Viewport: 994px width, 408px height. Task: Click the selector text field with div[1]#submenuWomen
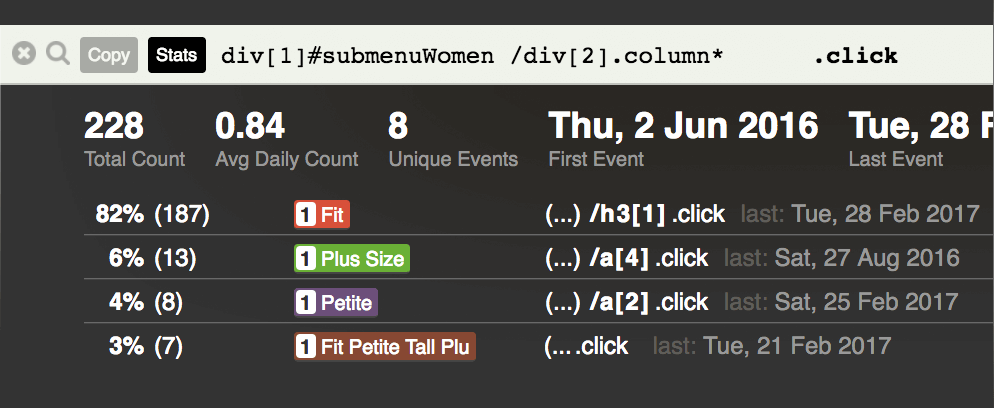(x=472, y=56)
